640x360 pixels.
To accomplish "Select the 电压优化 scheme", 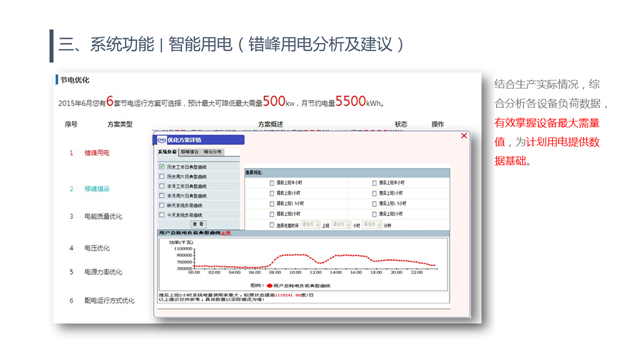I will (97, 248).
